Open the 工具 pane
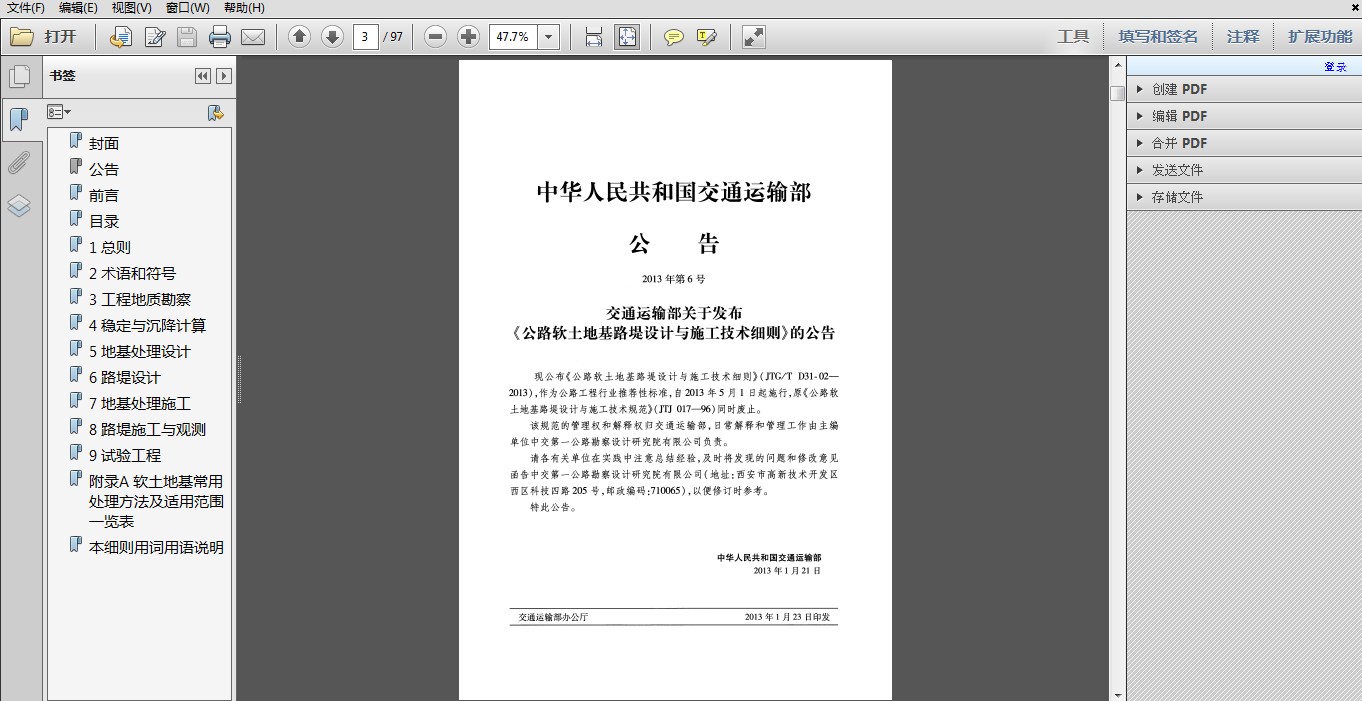Screen dimensions: 1362x701 click(1073, 37)
